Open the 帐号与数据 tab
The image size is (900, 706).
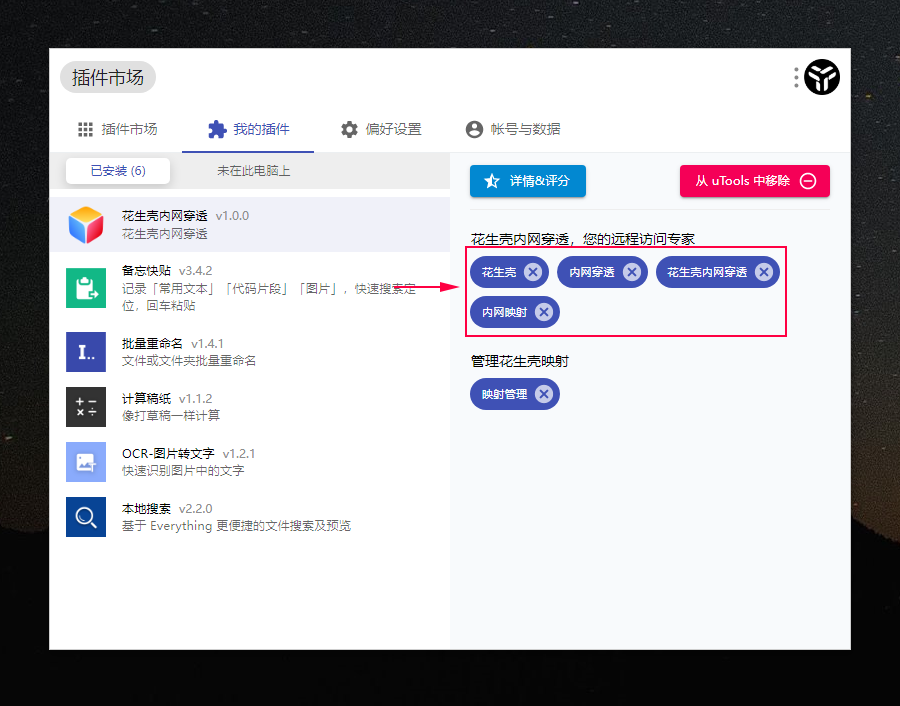[513, 129]
